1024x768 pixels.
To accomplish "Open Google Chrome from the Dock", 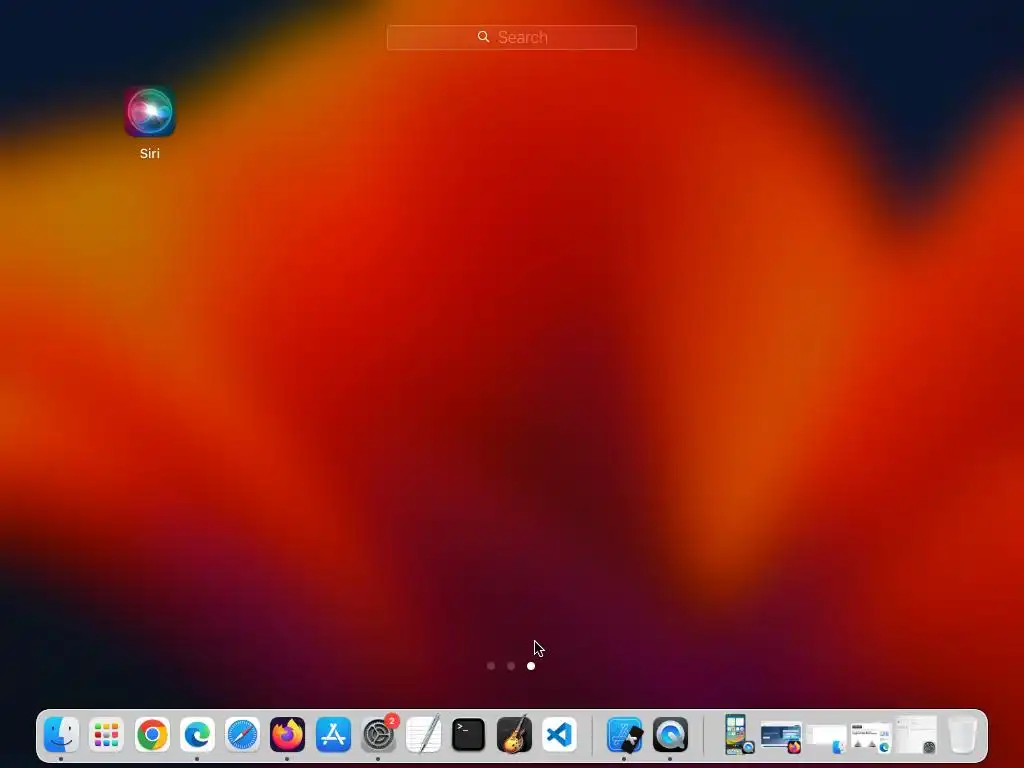I will [152, 735].
